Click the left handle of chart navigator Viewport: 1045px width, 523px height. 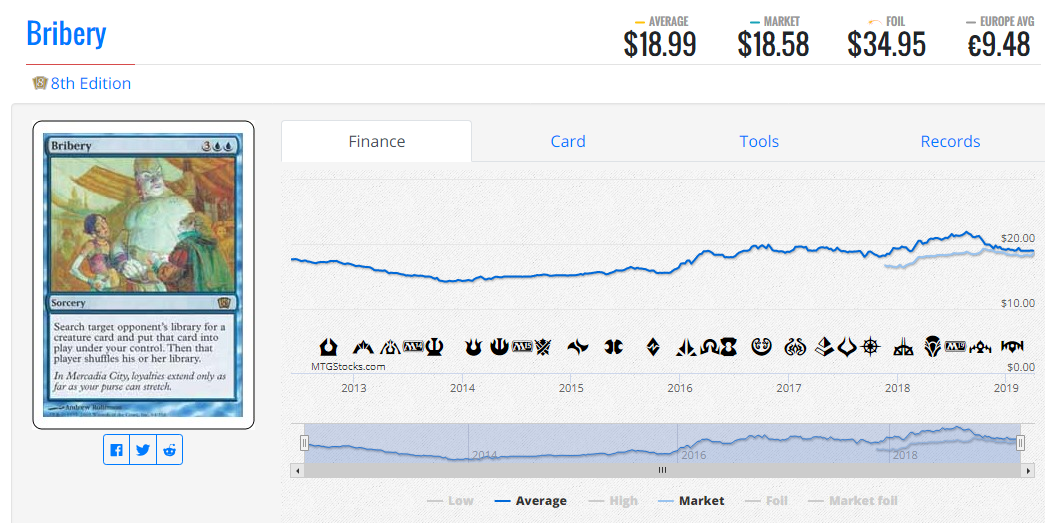tap(305, 443)
